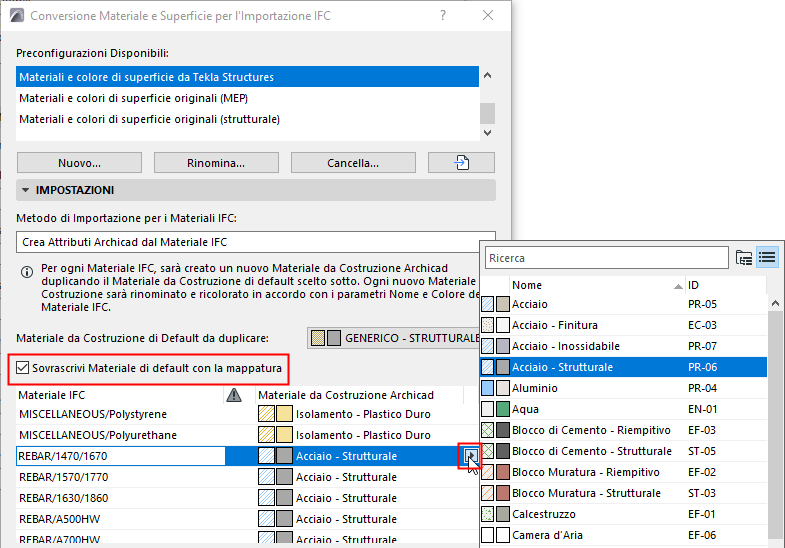Select Materiali e colori originali (strutturale) preset
The height and width of the screenshot is (548, 785).
click(x=247, y=119)
